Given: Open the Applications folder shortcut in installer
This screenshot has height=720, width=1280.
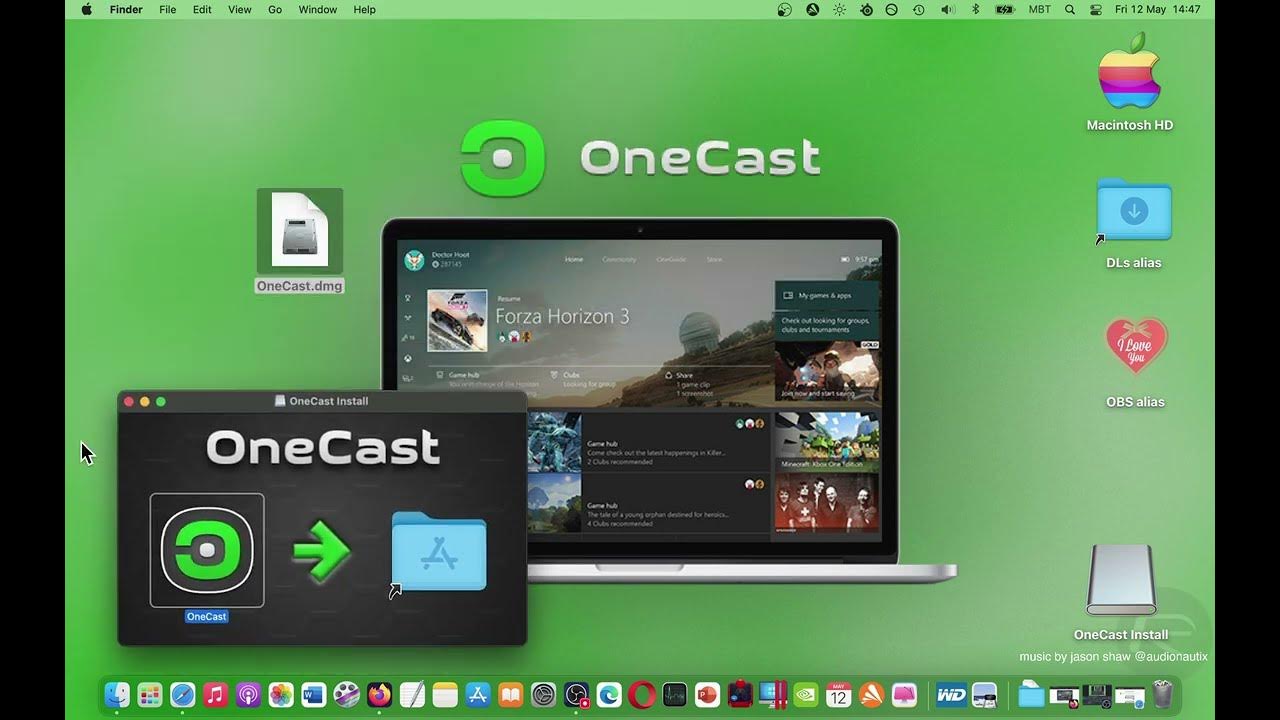Looking at the screenshot, I should tap(438, 552).
